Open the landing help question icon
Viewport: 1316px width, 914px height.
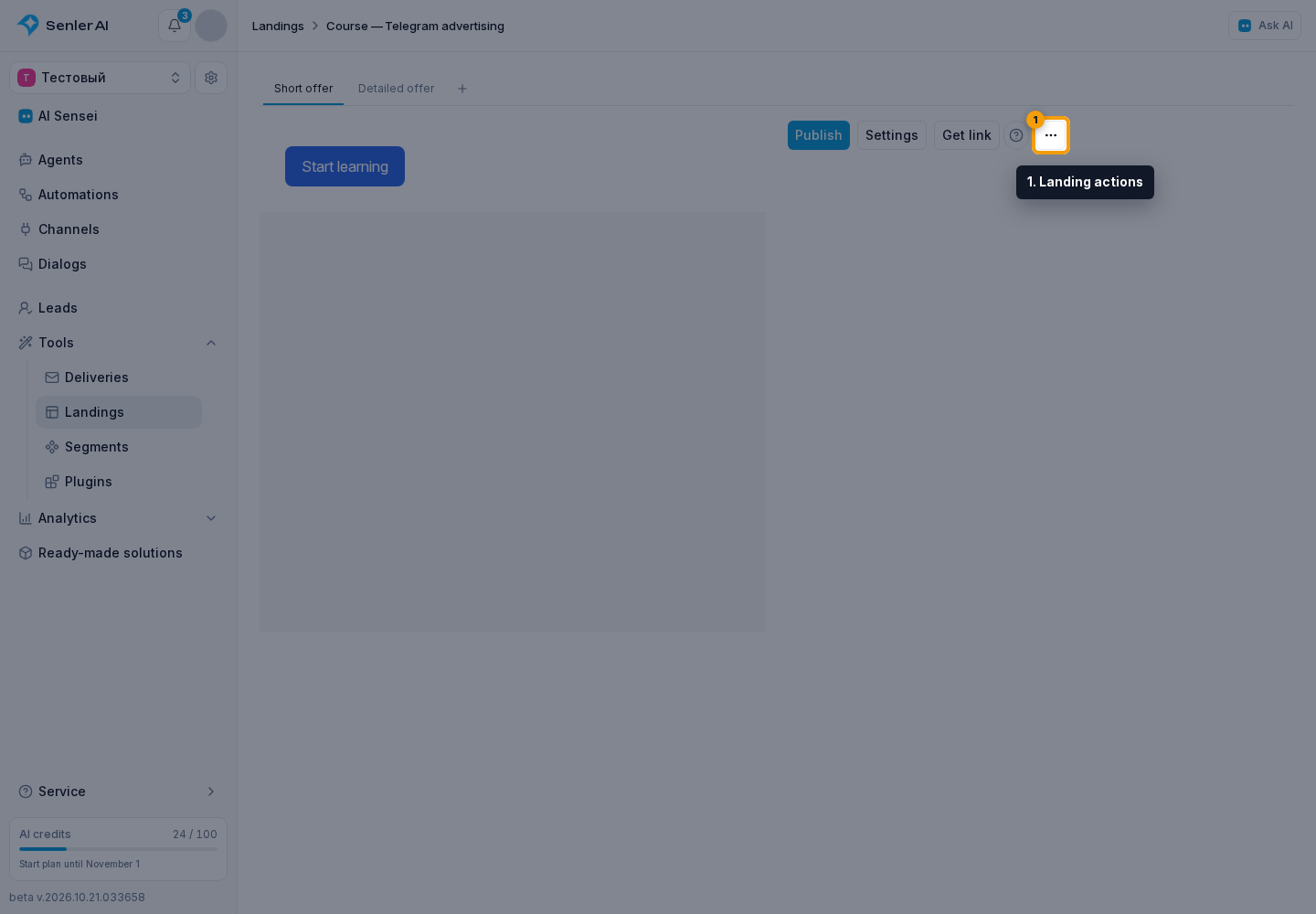[1016, 135]
